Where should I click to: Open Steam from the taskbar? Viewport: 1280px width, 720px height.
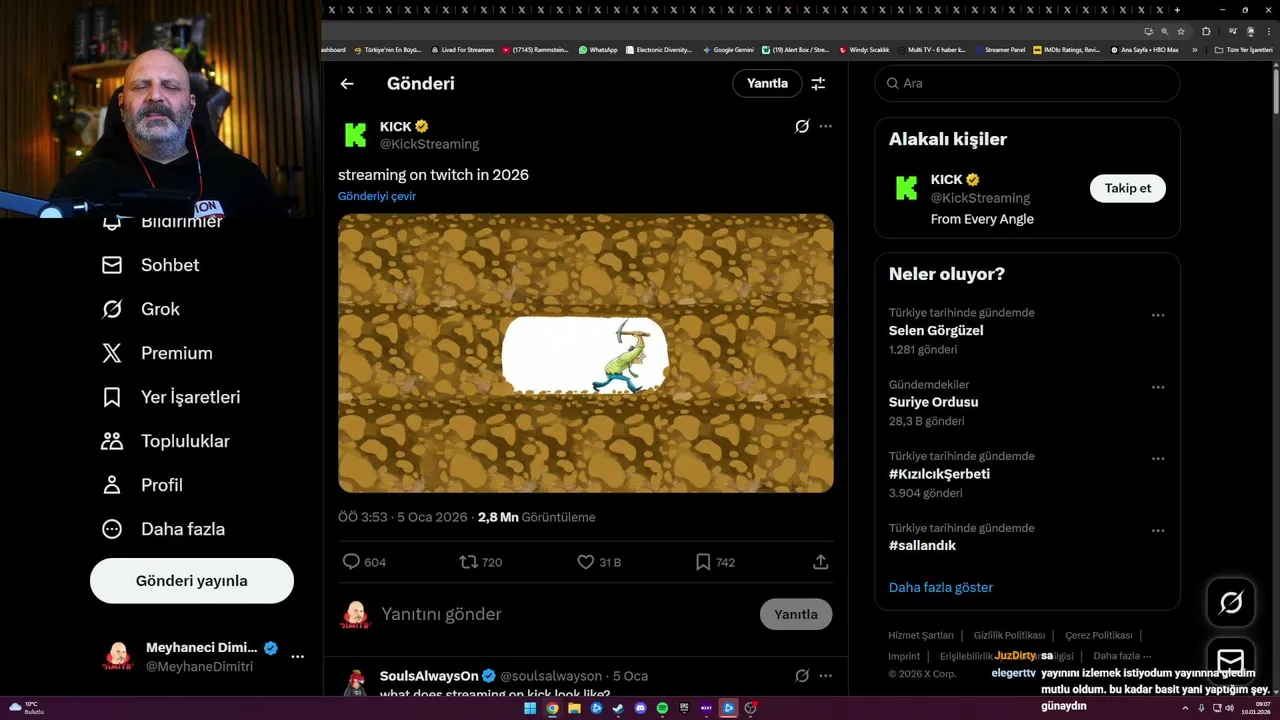point(618,708)
